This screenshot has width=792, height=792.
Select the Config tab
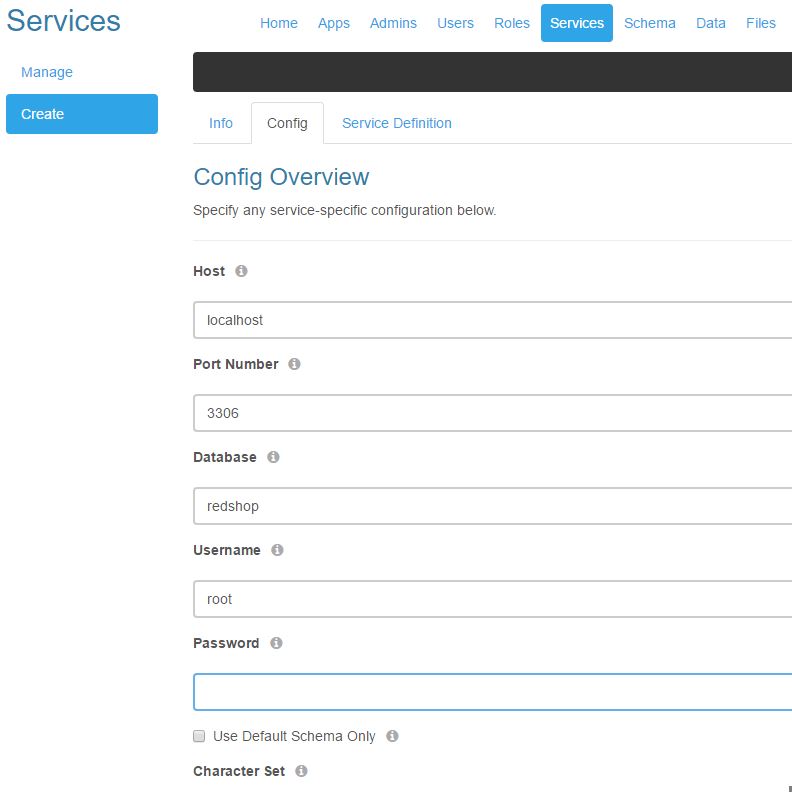(287, 123)
